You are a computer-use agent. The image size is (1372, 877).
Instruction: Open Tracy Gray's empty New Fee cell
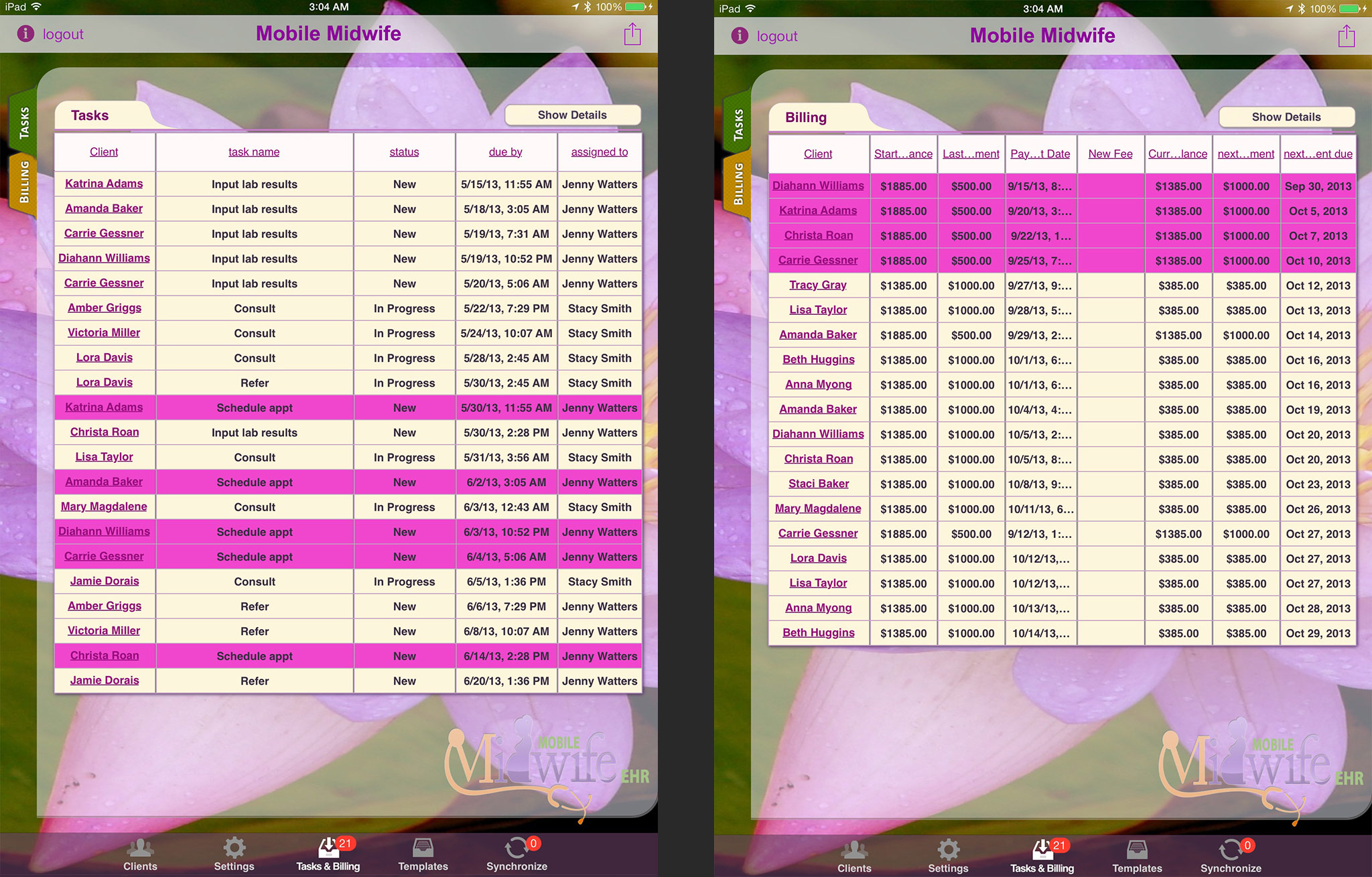tap(1111, 285)
